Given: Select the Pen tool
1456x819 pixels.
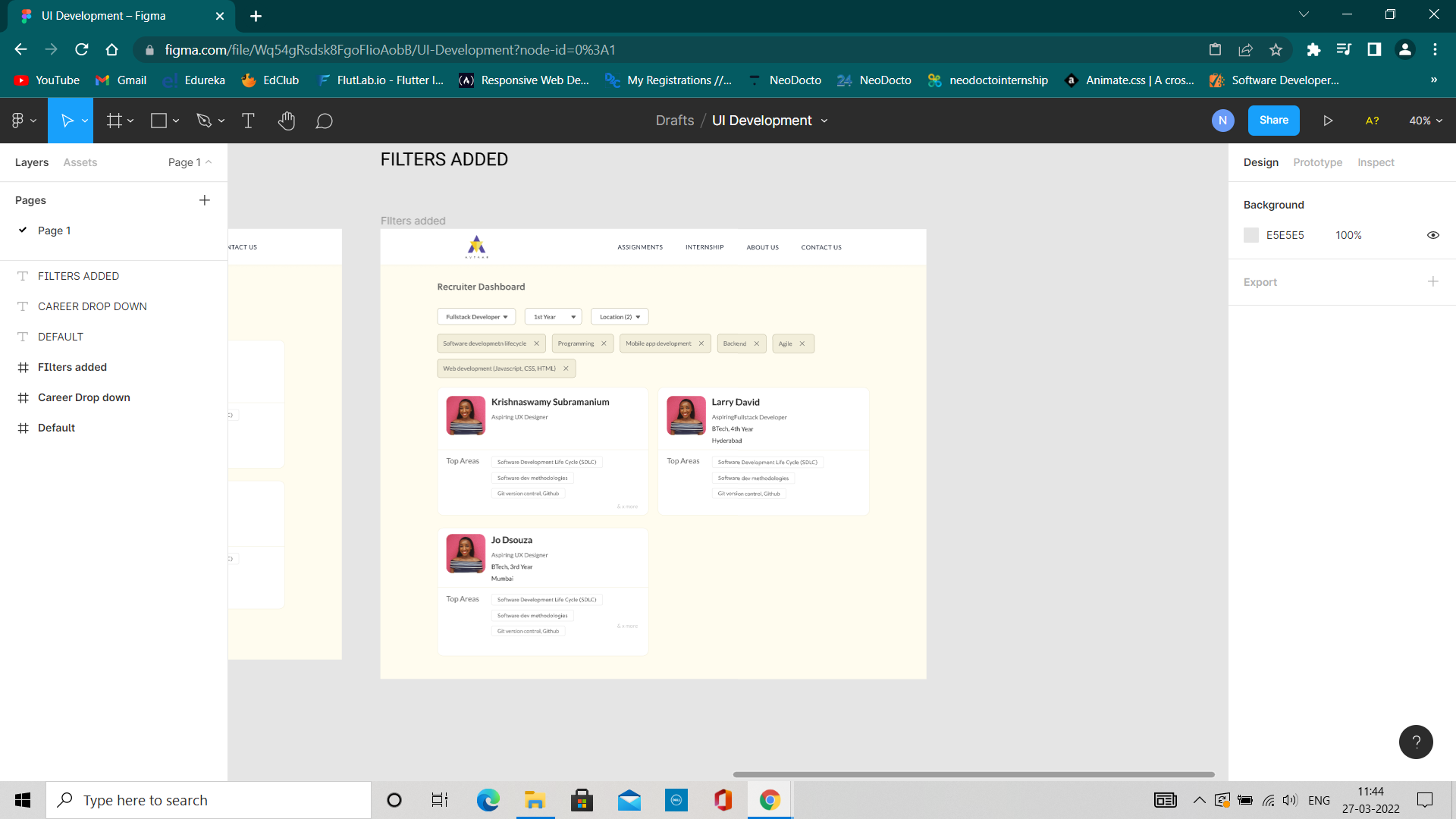Looking at the screenshot, I should (204, 120).
